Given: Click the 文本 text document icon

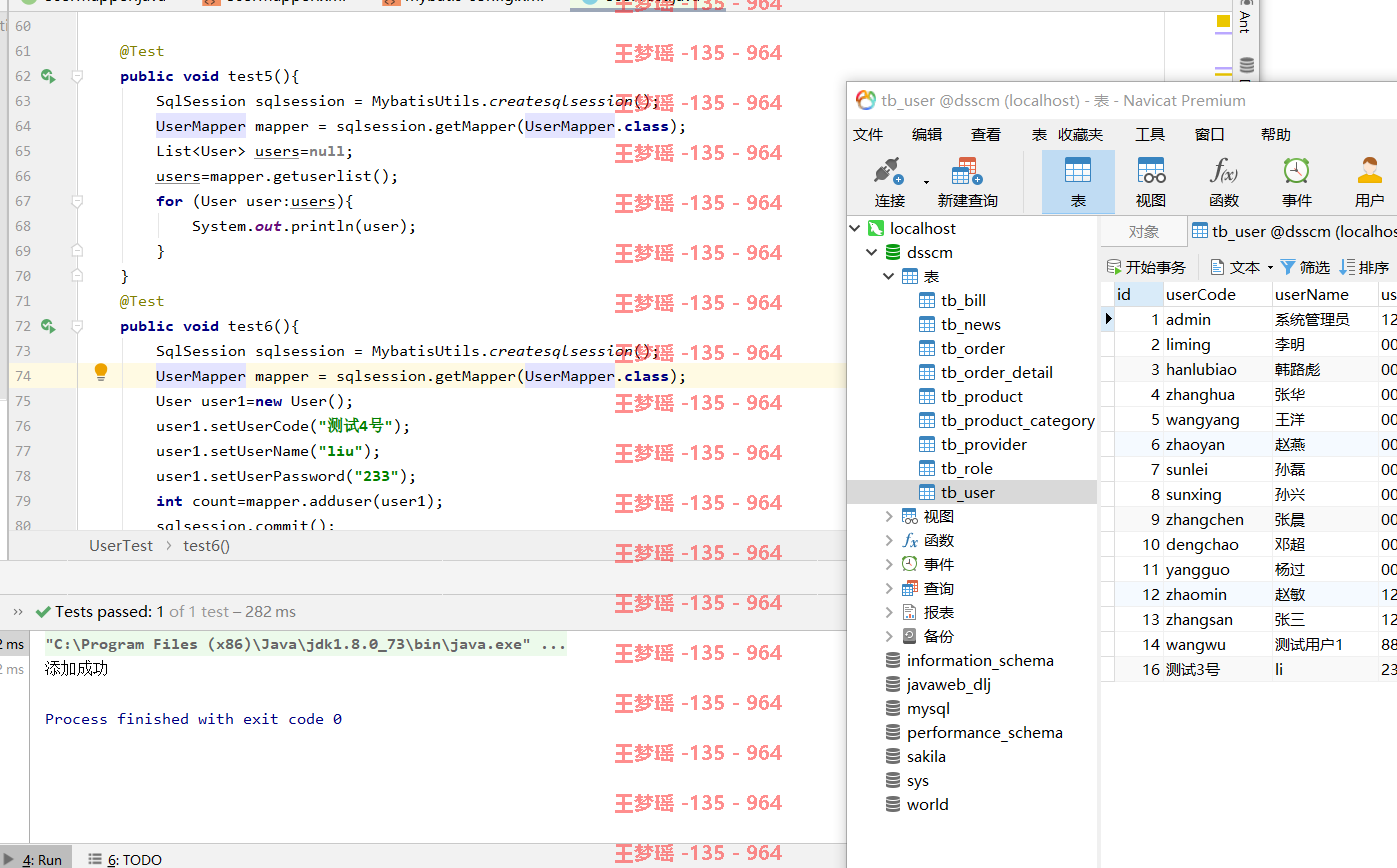Looking at the screenshot, I should [x=1217, y=267].
